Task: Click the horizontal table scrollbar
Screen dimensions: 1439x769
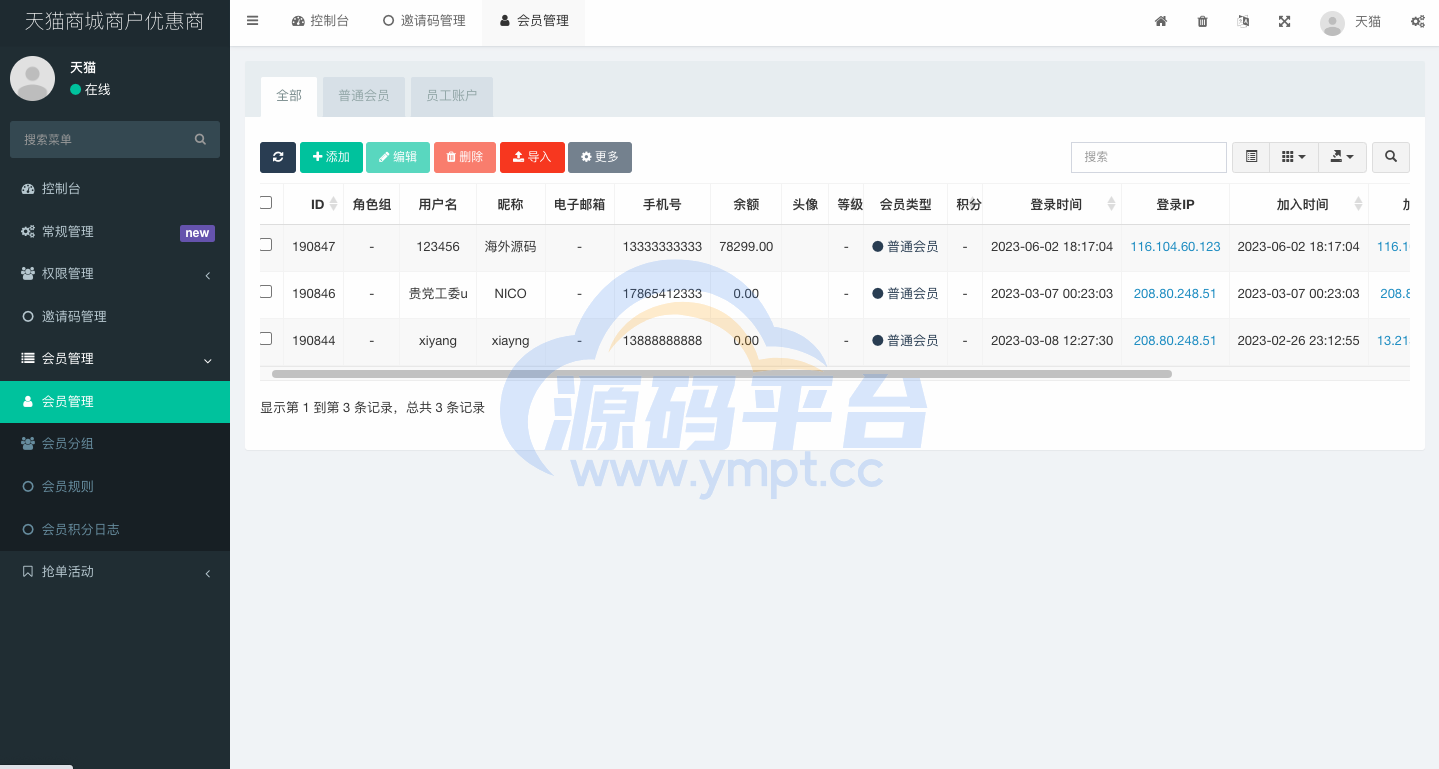Action: [x=721, y=374]
